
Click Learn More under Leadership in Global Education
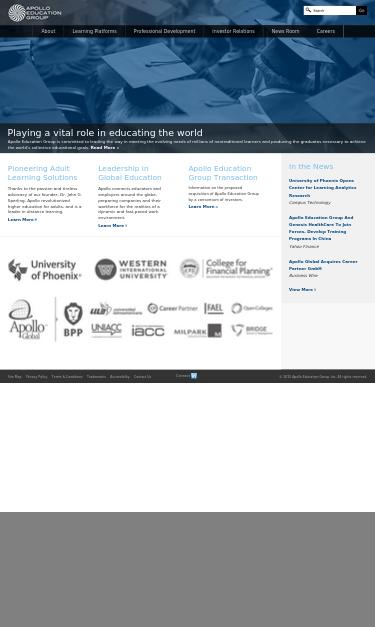click(113, 226)
